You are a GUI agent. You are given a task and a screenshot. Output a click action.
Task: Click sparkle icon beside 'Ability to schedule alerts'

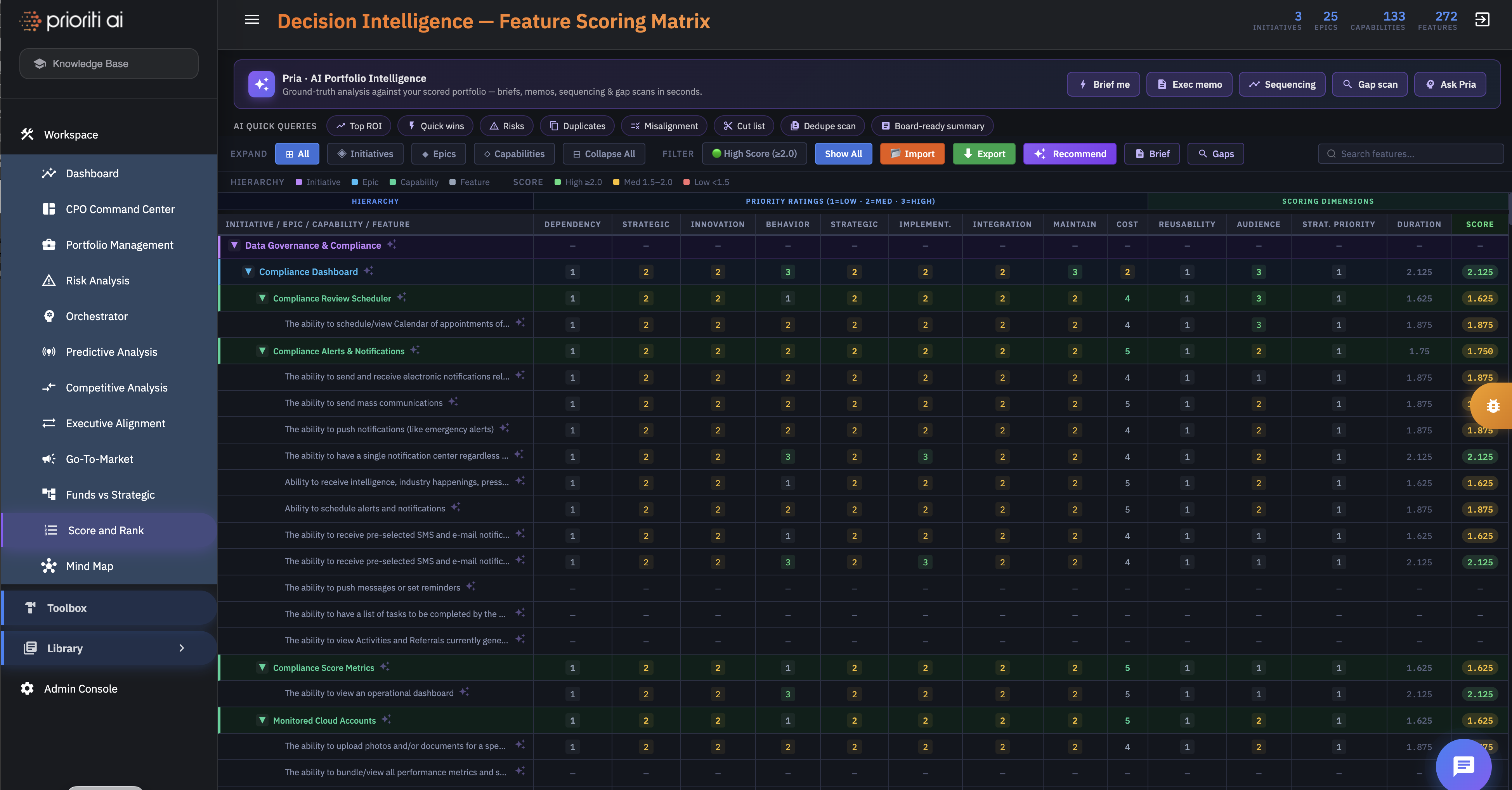456,507
